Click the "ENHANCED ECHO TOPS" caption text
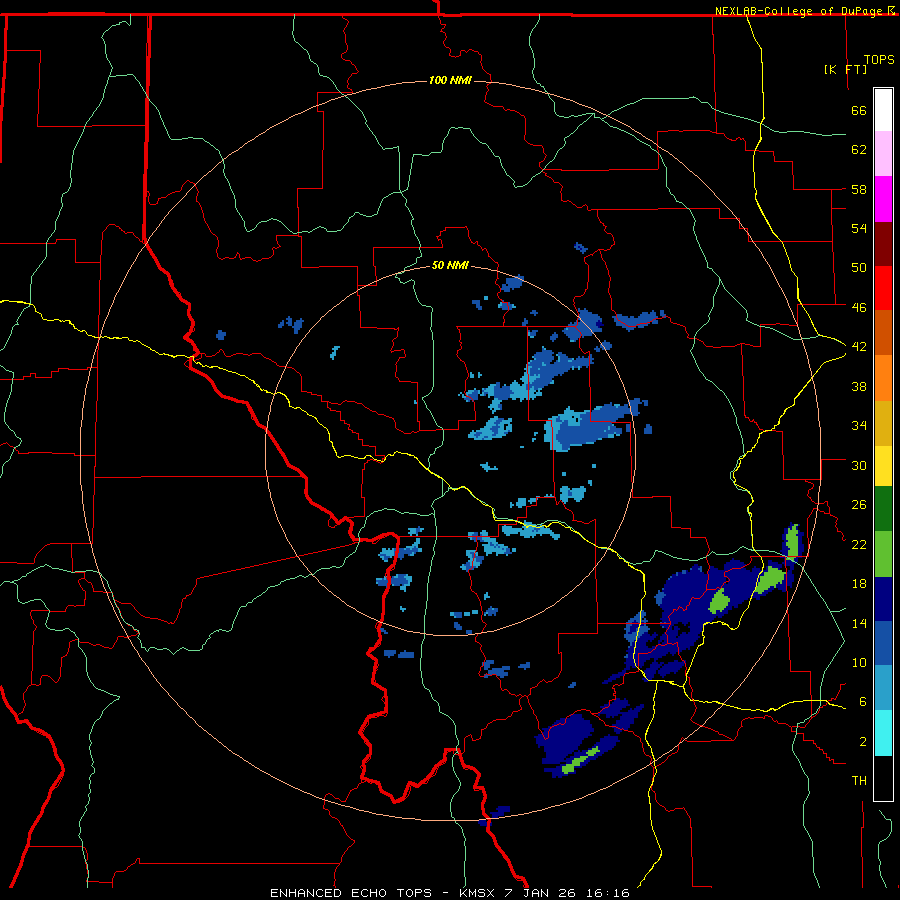This screenshot has width=900, height=900. [x=351, y=893]
